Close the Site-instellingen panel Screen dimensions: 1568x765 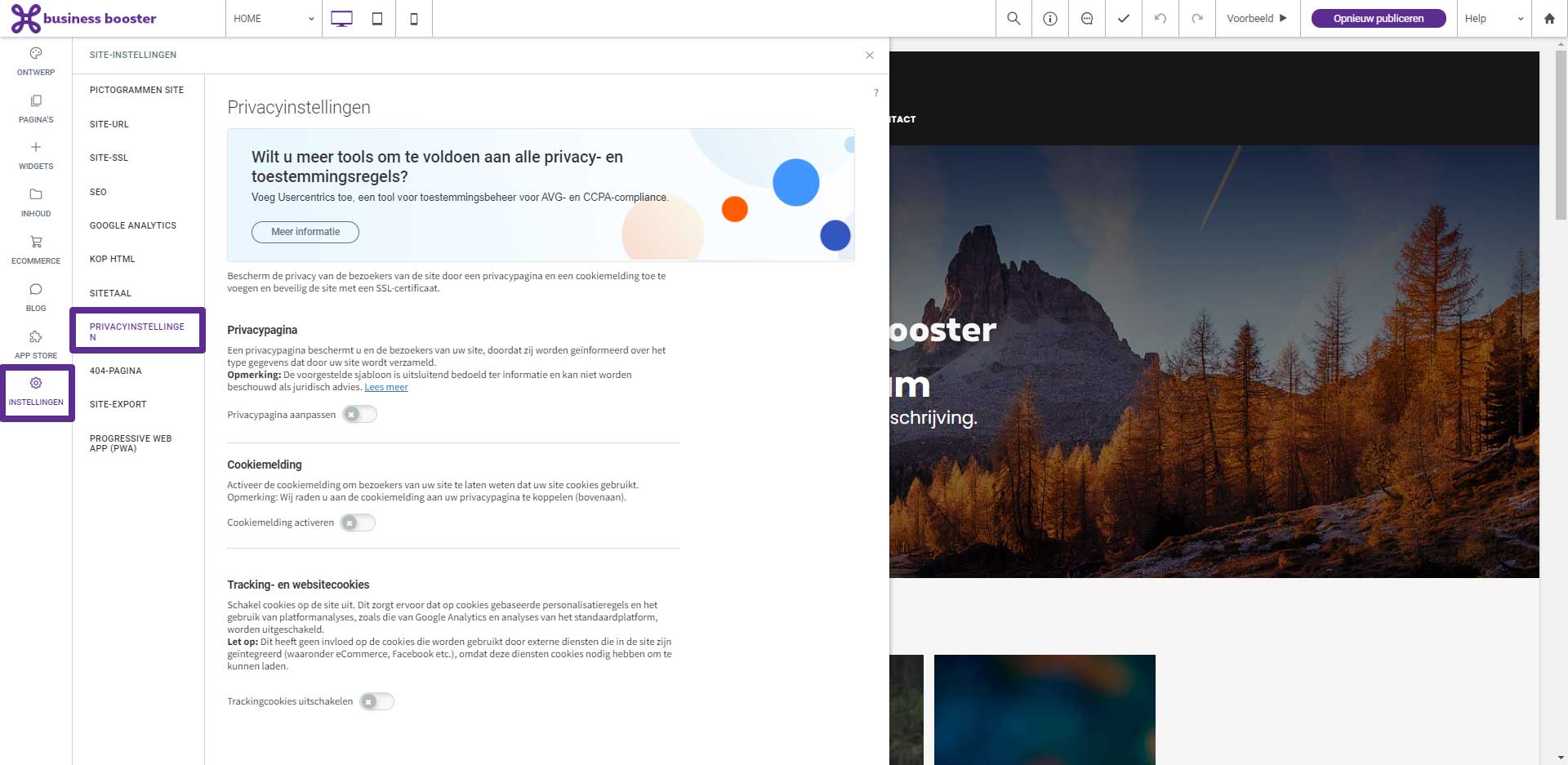(x=870, y=55)
